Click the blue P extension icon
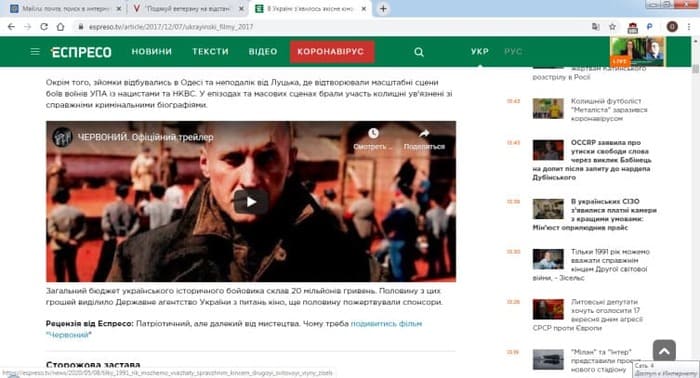Viewport: 700px width, 378px height. pos(650,27)
